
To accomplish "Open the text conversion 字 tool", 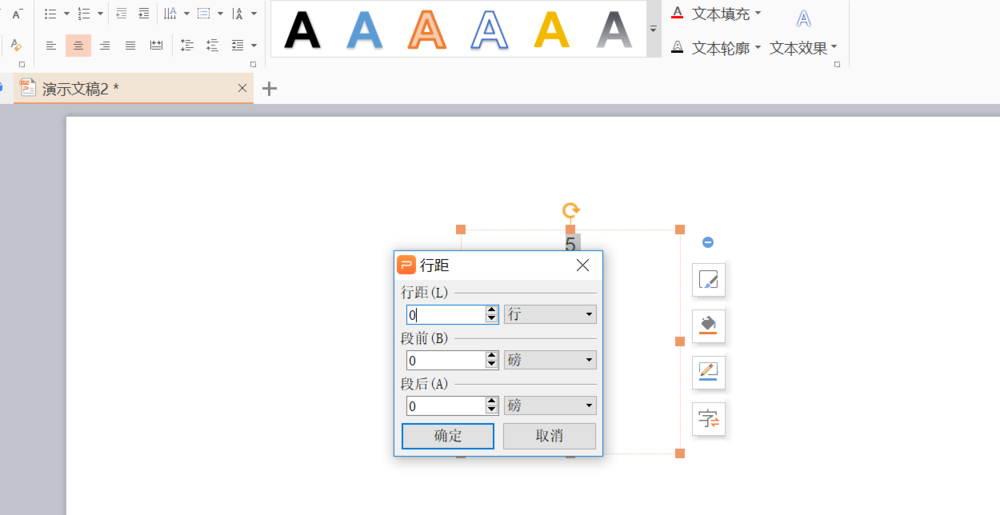I will (x=709, y=419).
